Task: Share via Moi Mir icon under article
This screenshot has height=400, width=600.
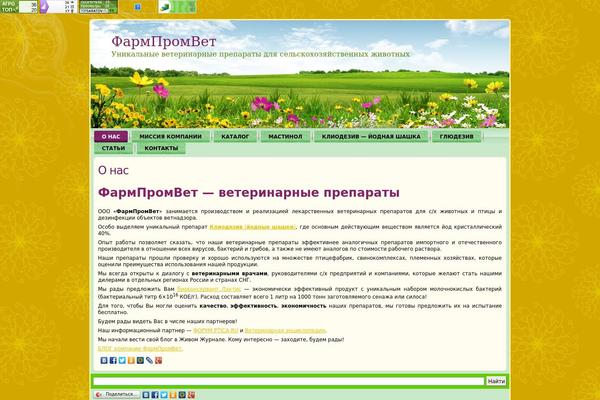Action: click(x=140, y=360)
